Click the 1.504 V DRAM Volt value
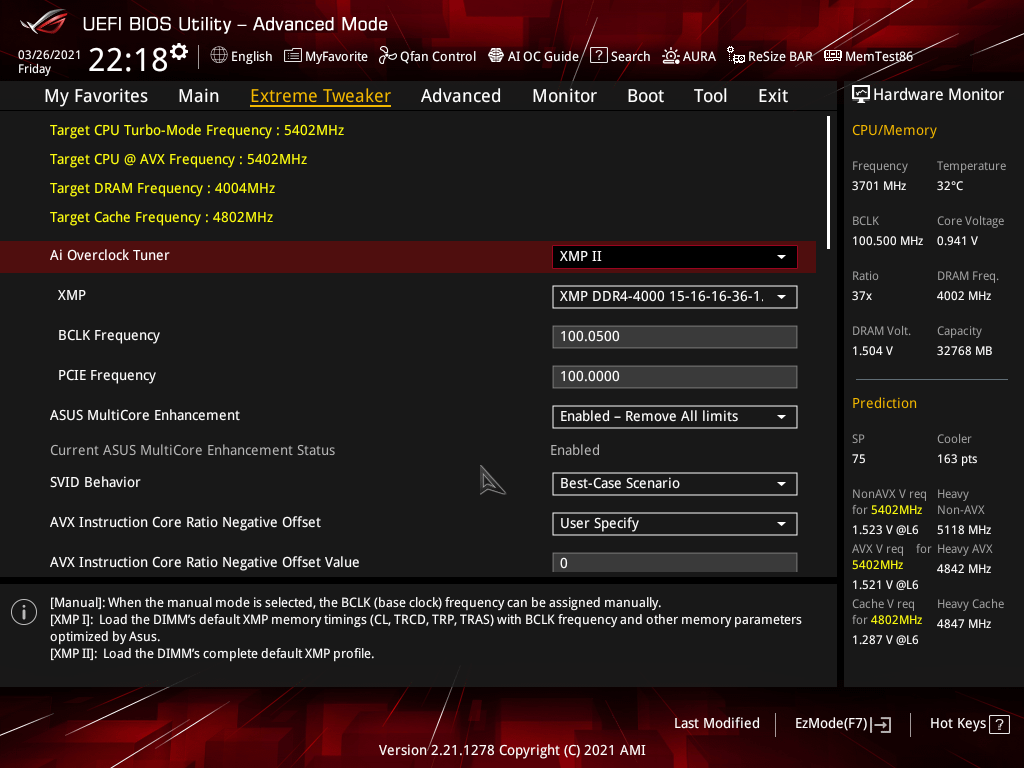Image resolution: width=1024 pixels, height=768 pixels. (872, 351)
